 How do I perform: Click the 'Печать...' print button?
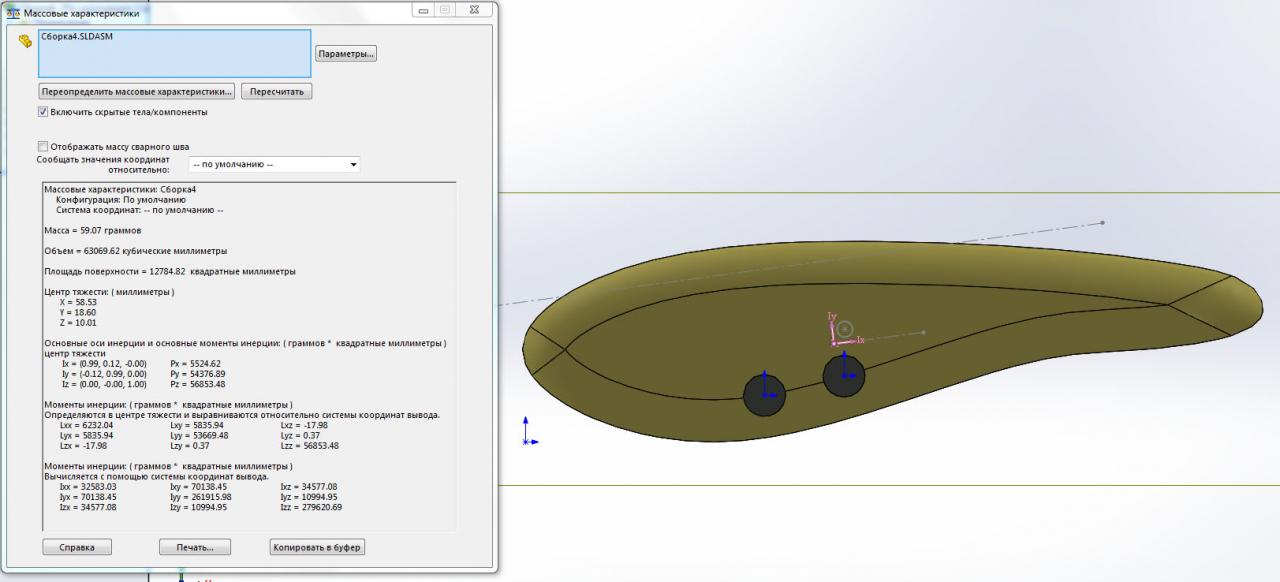point(195,547)
